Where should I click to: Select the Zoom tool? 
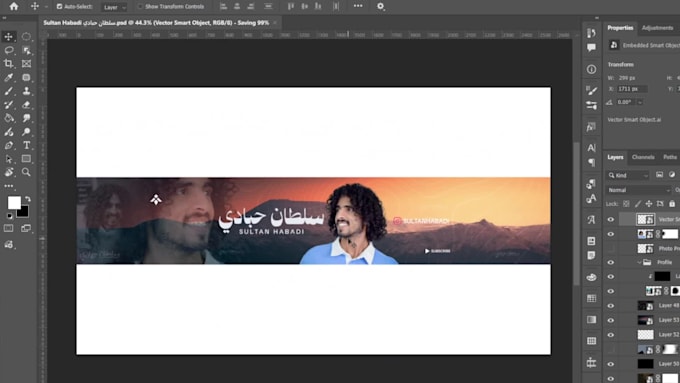point(26,172)
